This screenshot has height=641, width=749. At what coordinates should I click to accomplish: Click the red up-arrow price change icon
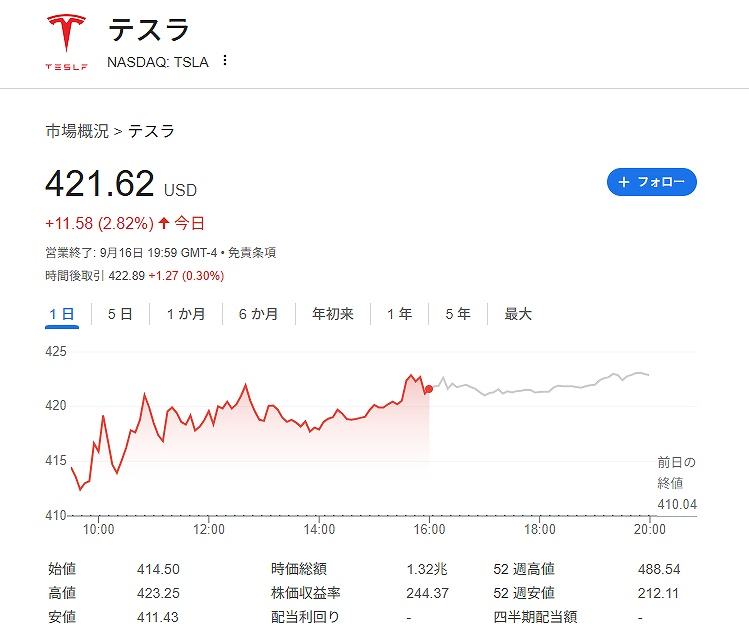pyautogui.click(x=164, y=223)
